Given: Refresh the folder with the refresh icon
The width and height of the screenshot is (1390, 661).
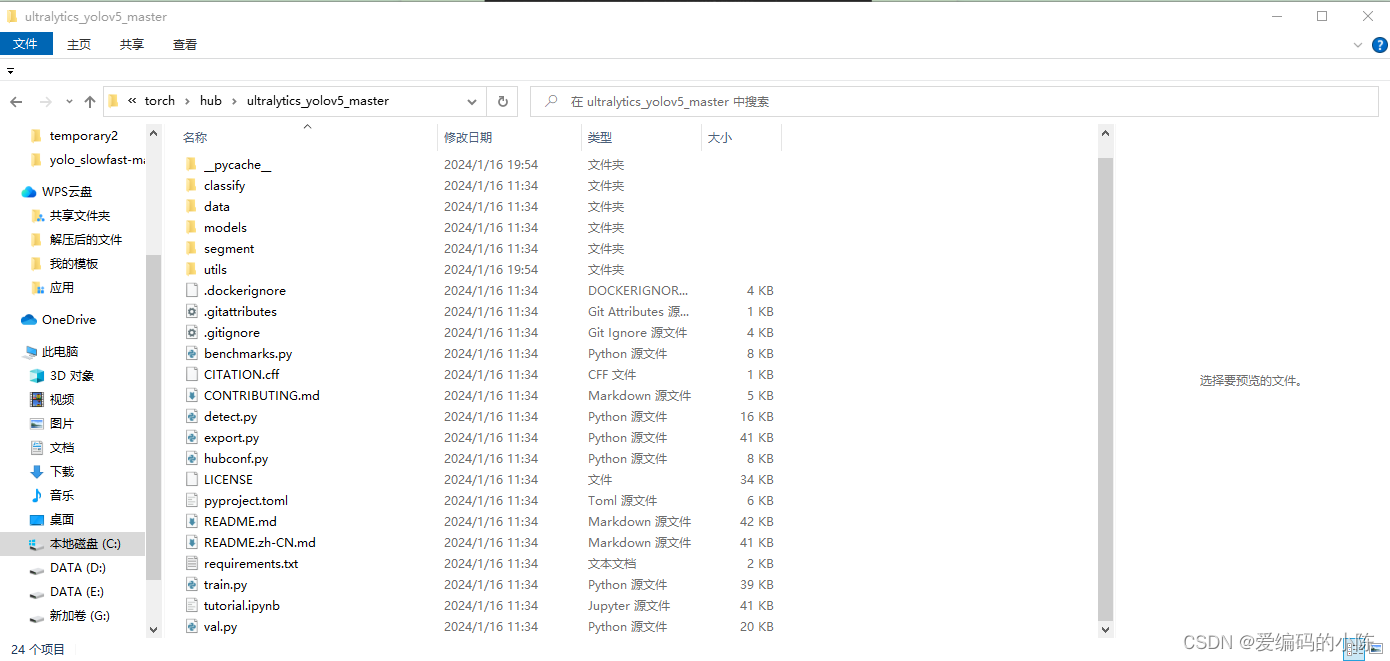Looking at the screenshot, I should click(502, 101).
